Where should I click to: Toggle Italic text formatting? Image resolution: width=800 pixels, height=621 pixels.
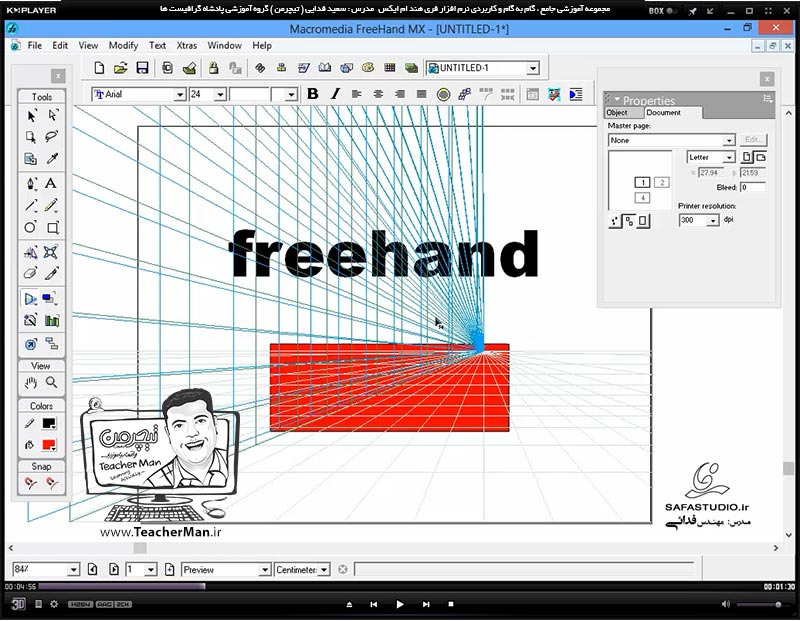click(x=335, y=94)
